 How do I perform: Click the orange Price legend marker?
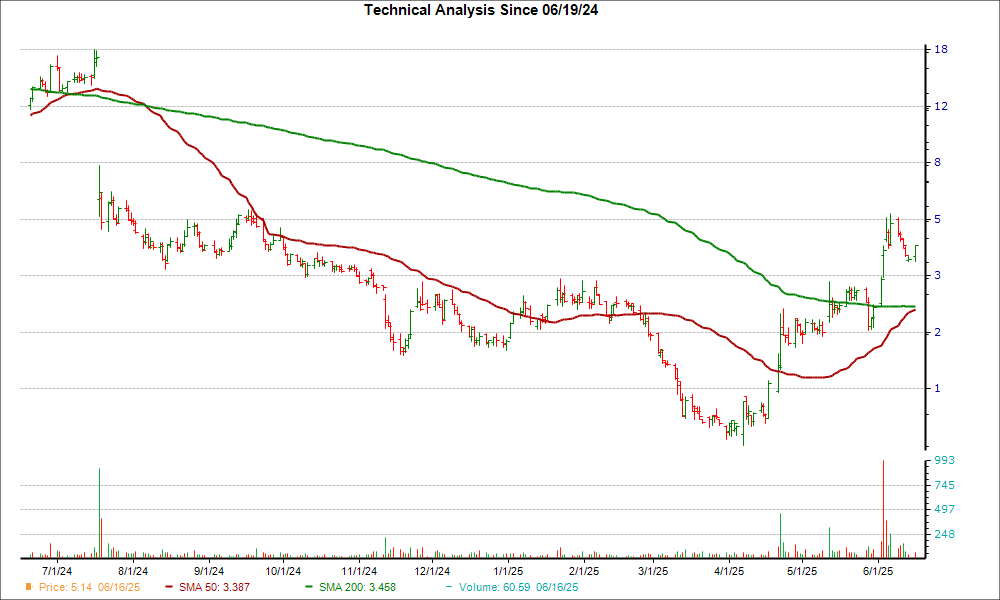pos(28,587)
